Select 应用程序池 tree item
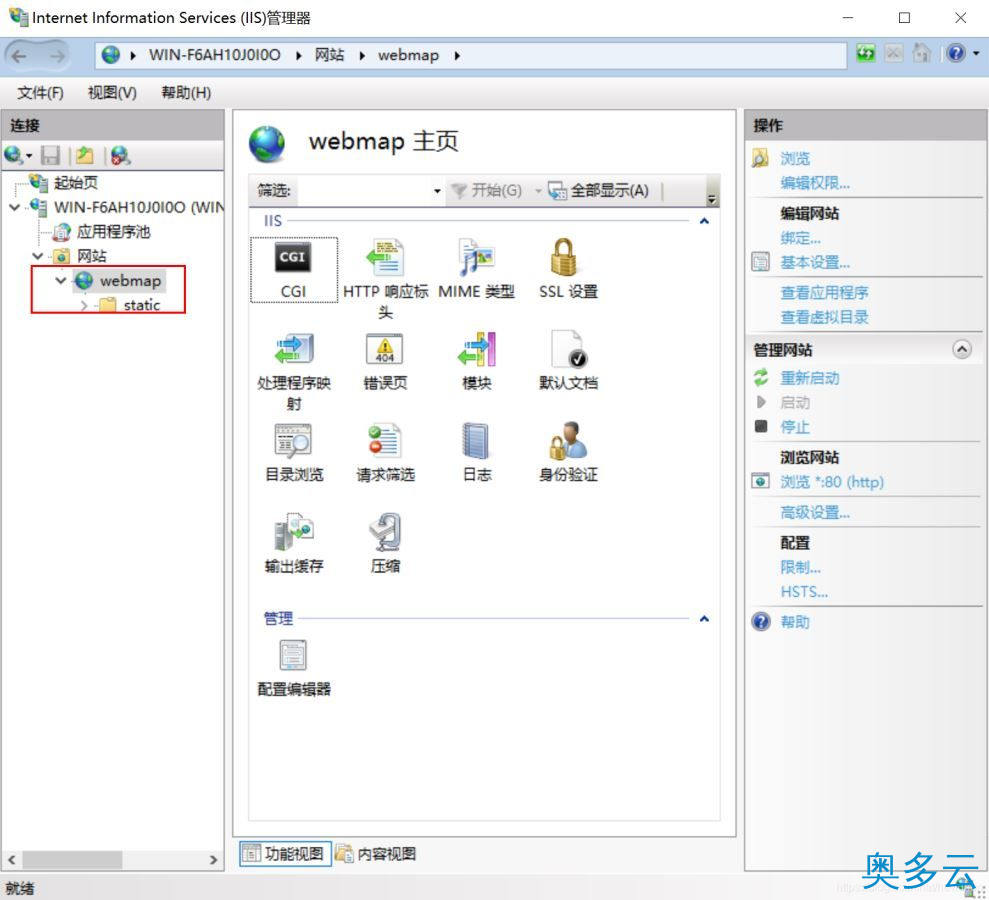This screenshot has height=900, width=989. (x=114, y=231)
